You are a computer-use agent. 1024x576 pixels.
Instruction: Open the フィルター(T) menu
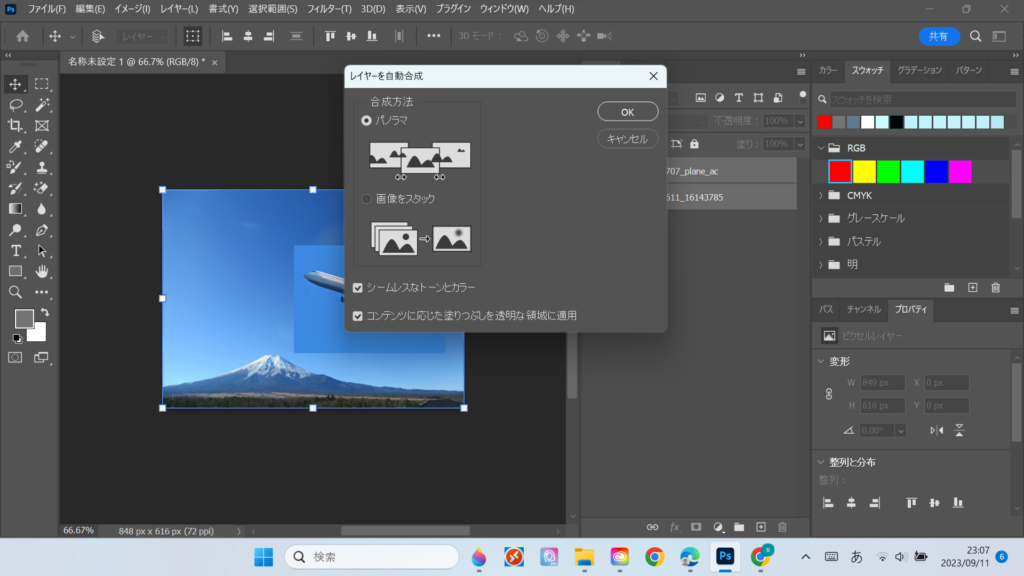pos(329,9)
